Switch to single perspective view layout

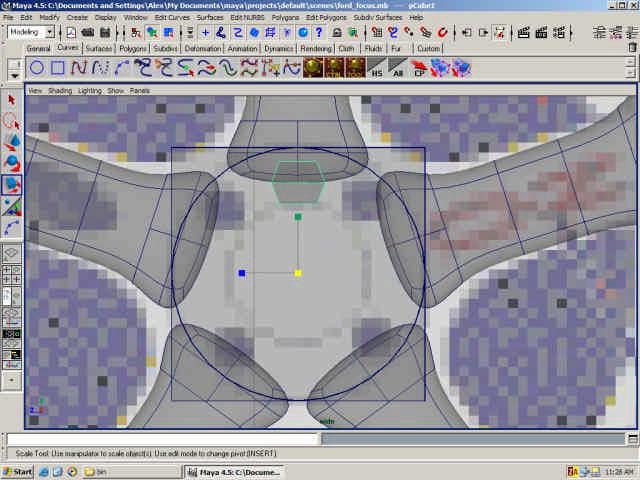(x=12, y=254)
